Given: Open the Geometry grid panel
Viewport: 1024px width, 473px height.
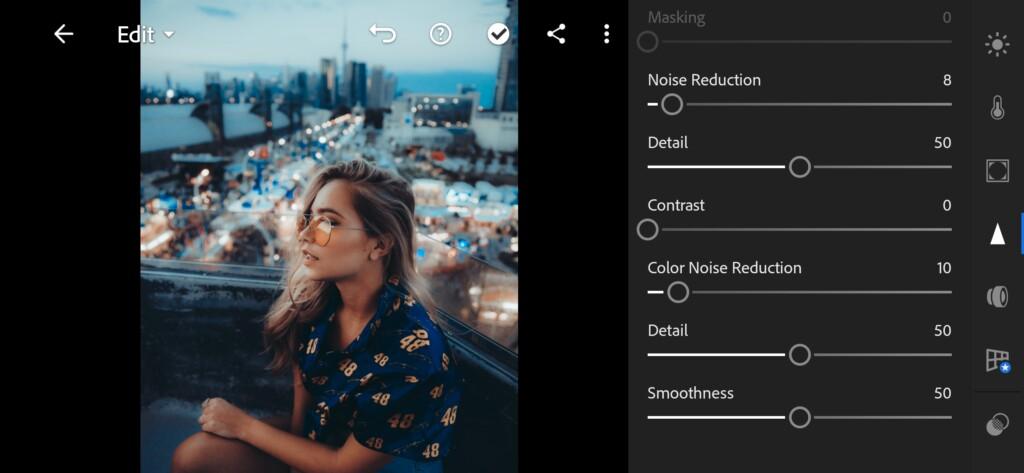Looking at the screenshot, I should tap(998, 361).
